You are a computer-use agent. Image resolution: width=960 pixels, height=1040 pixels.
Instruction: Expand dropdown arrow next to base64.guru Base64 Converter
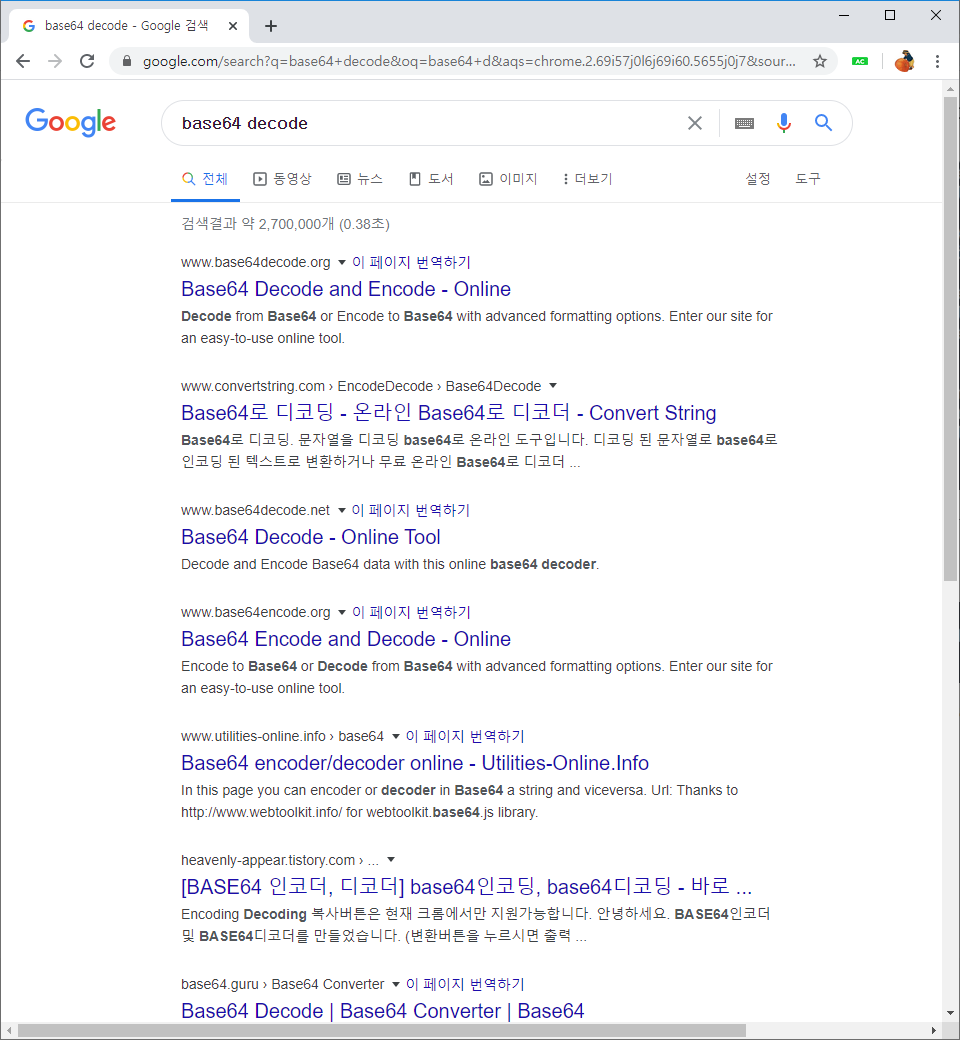point(395,984)
